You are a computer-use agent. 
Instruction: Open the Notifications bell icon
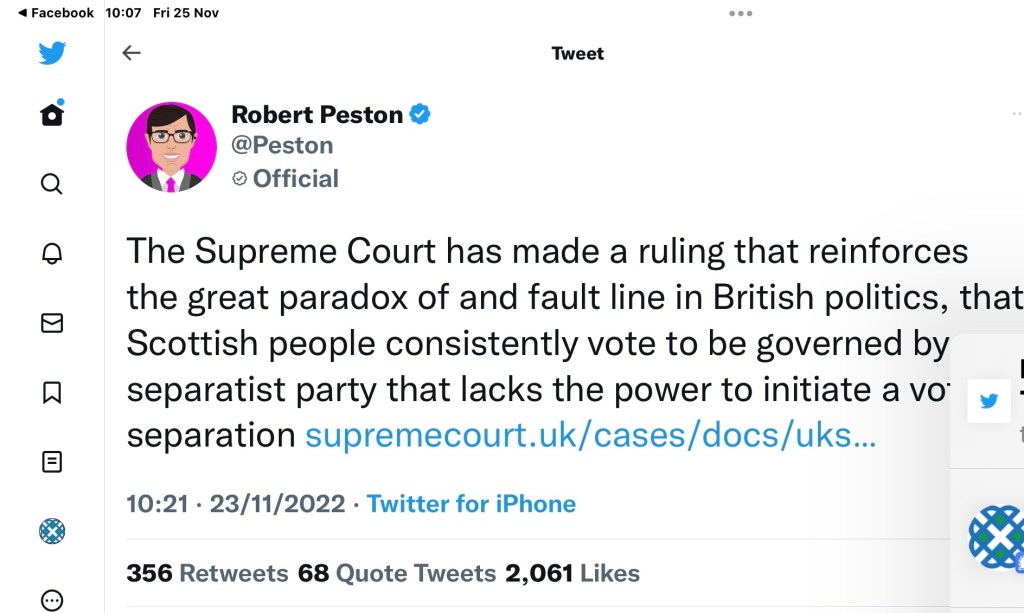click(52, 254)
